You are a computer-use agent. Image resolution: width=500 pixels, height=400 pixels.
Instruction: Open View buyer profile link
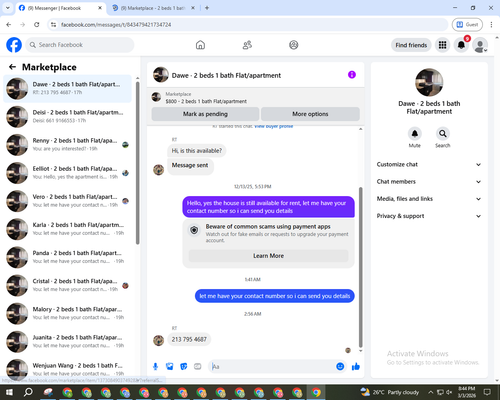[x=274, y=127]
